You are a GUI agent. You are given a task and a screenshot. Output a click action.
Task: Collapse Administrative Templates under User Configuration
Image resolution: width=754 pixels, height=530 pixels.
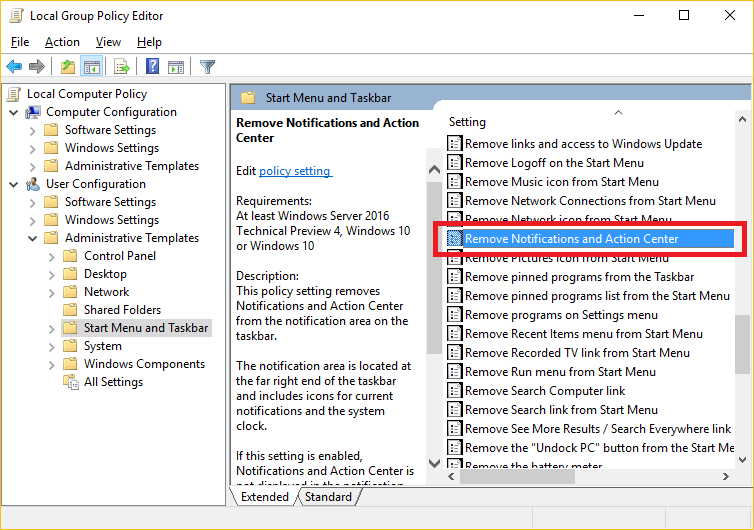33,239
